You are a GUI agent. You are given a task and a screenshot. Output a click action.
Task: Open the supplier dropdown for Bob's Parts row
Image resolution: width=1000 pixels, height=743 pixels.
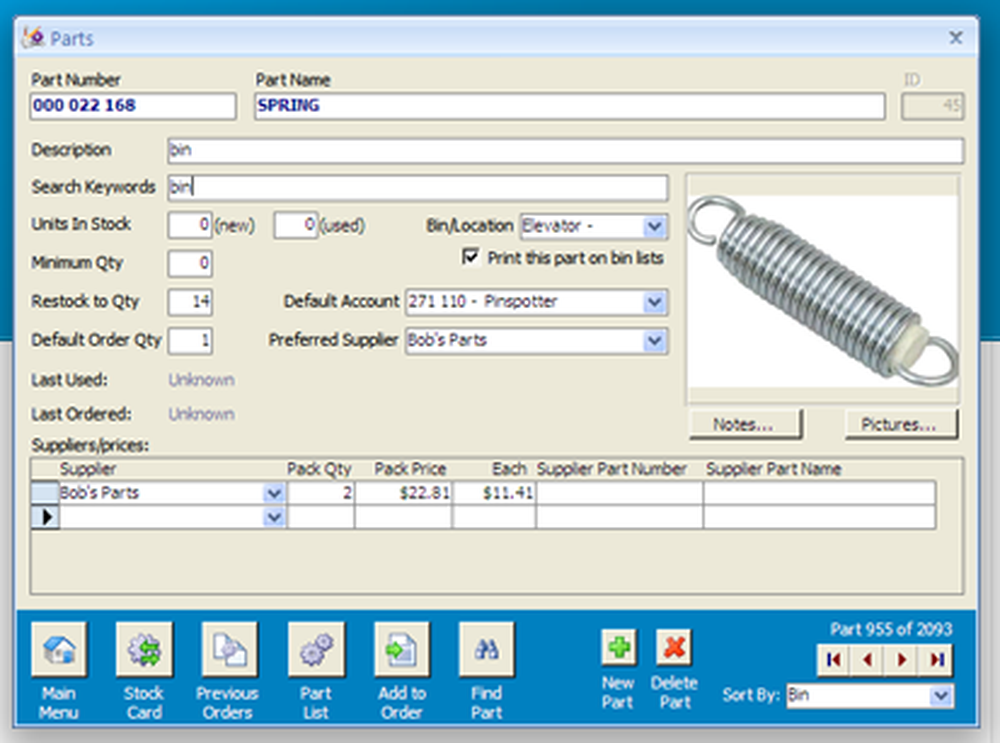(273, 492)
